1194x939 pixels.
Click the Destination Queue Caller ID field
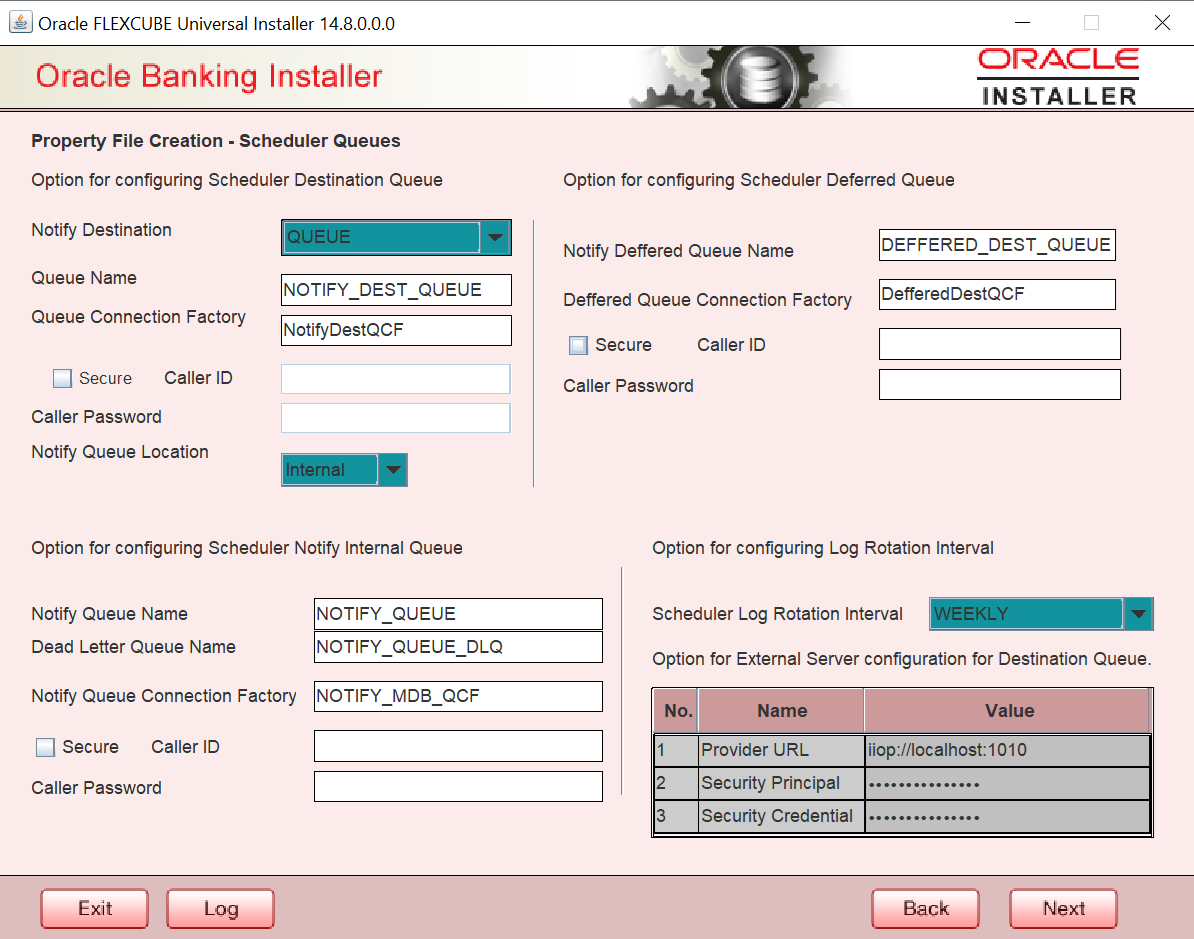(396, 379)
